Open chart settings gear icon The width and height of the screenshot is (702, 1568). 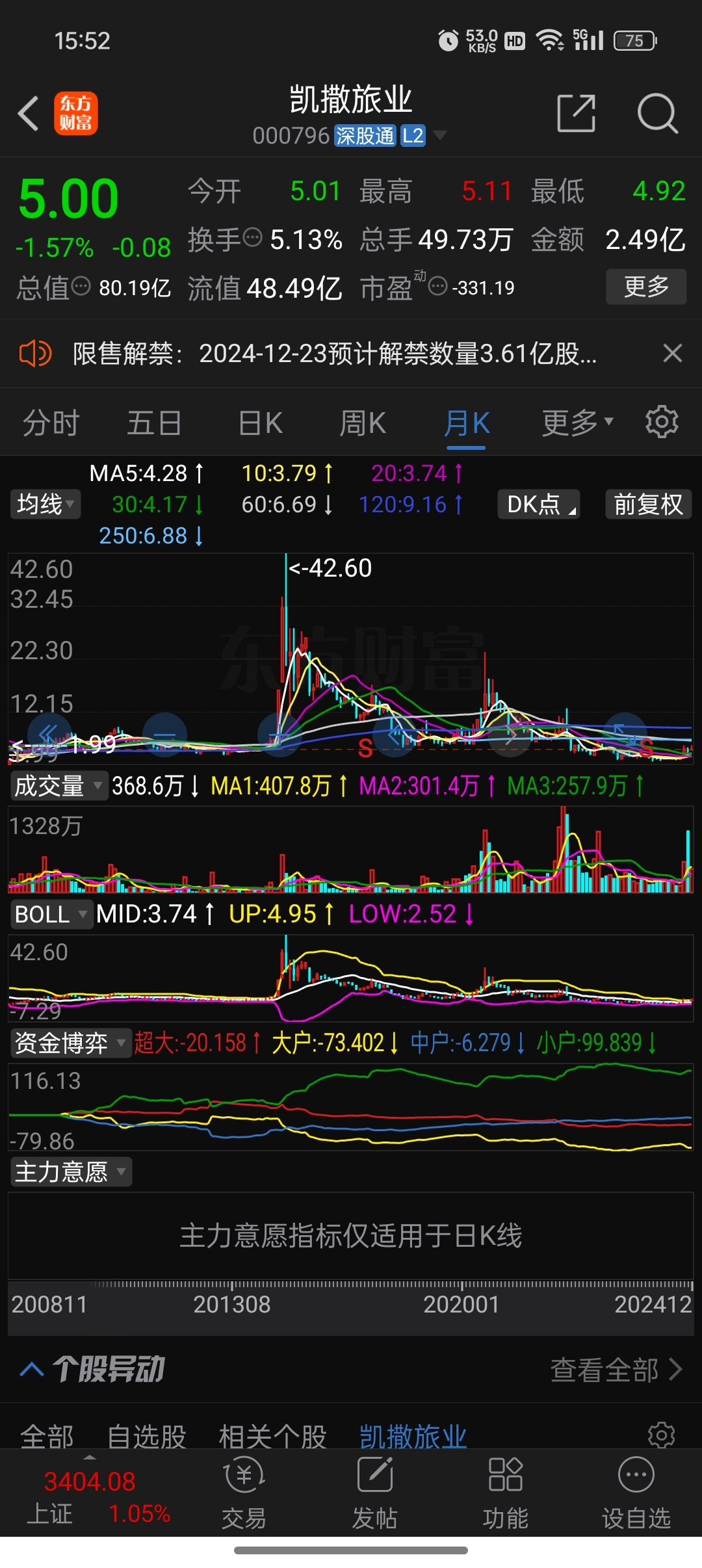click(x=662, y=422)
